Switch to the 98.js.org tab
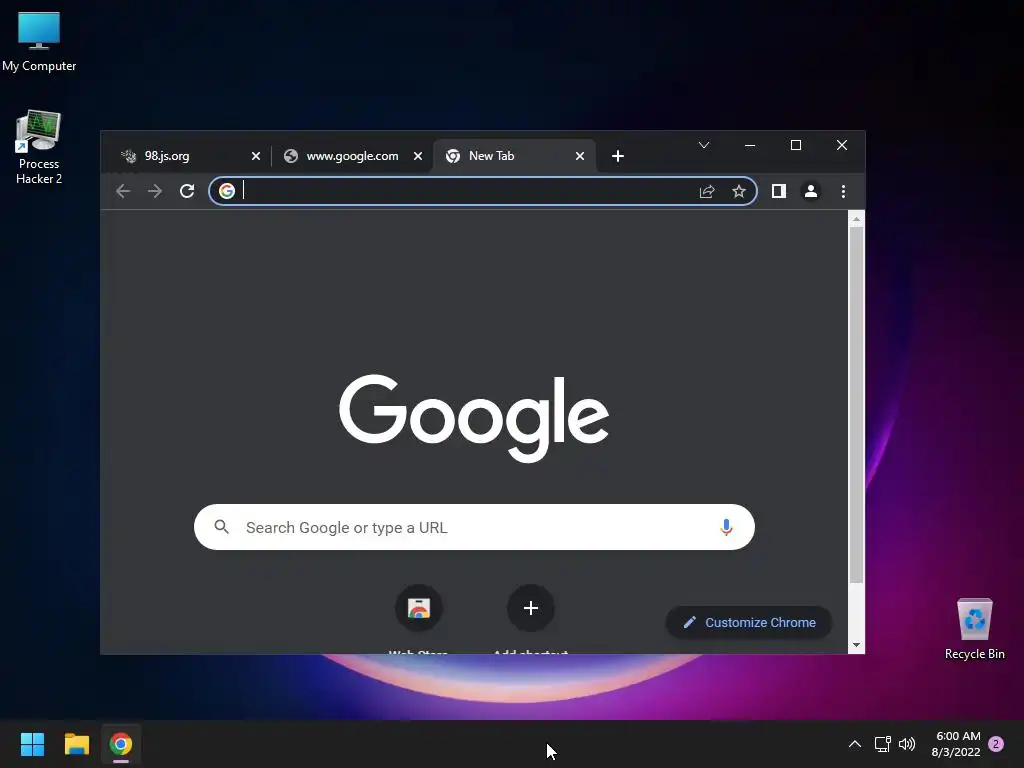Screen dimensions: 1024x768 [x=189, y=156]
